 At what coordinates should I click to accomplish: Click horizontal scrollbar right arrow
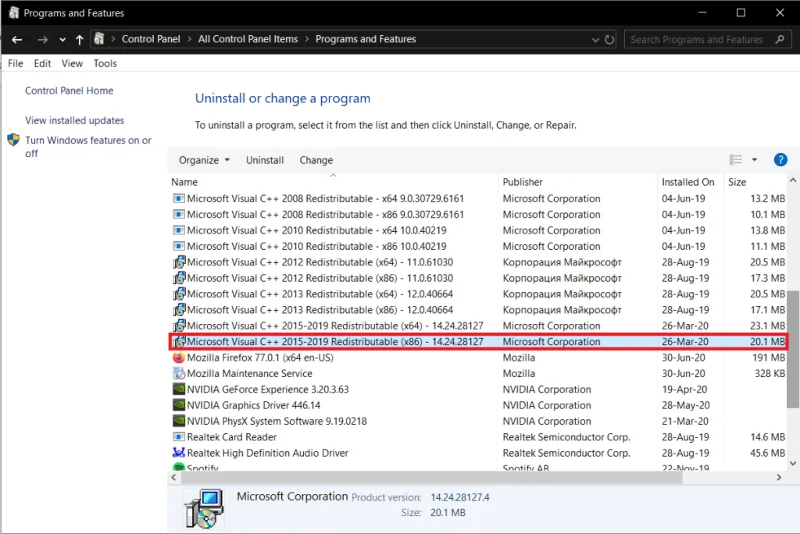tap(779, 477)
